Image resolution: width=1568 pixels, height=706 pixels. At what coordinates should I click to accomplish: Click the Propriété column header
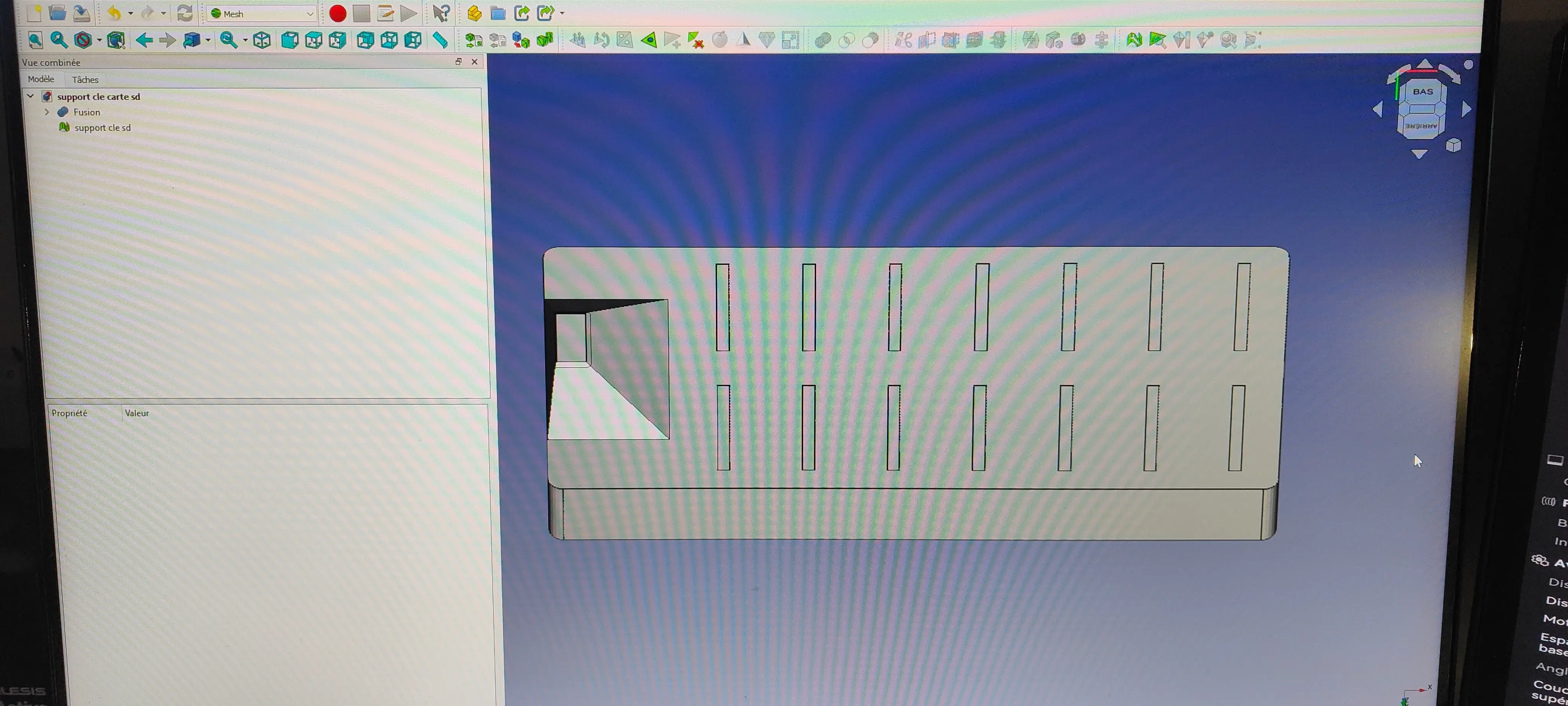(69, 413)
